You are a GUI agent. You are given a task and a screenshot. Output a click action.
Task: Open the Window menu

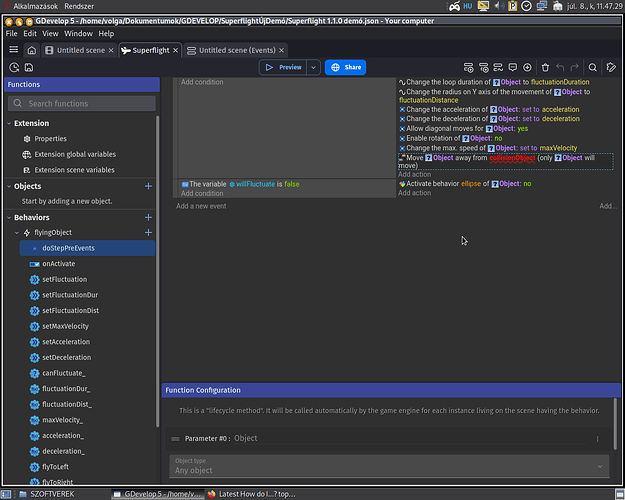point(79,33)
